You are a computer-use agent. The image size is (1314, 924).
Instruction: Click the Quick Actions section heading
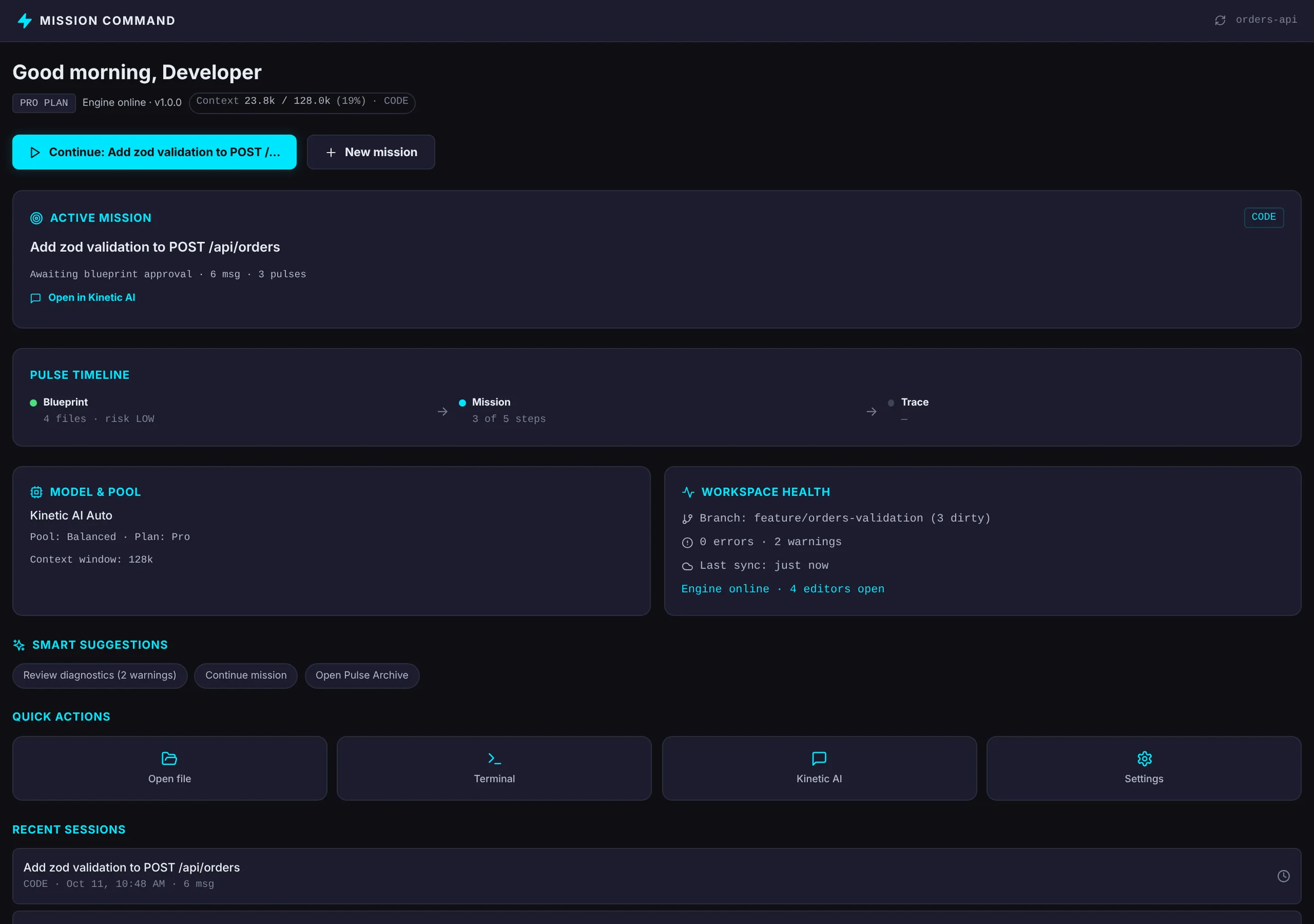(x=61, y=717)
